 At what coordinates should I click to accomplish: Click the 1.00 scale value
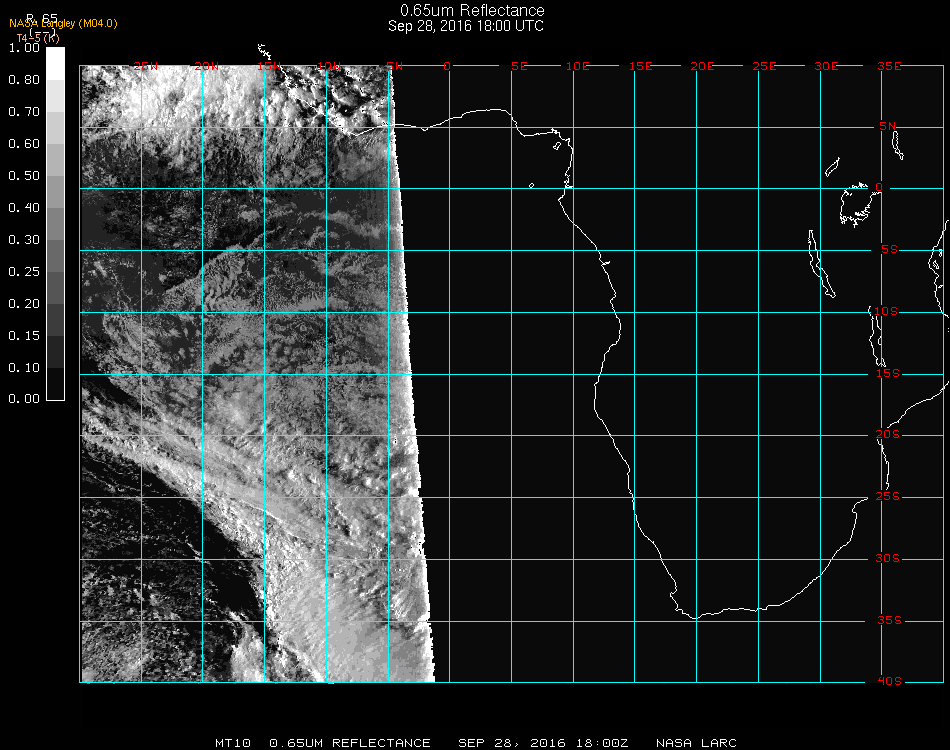pyautogui.click(x=24, y=48)
